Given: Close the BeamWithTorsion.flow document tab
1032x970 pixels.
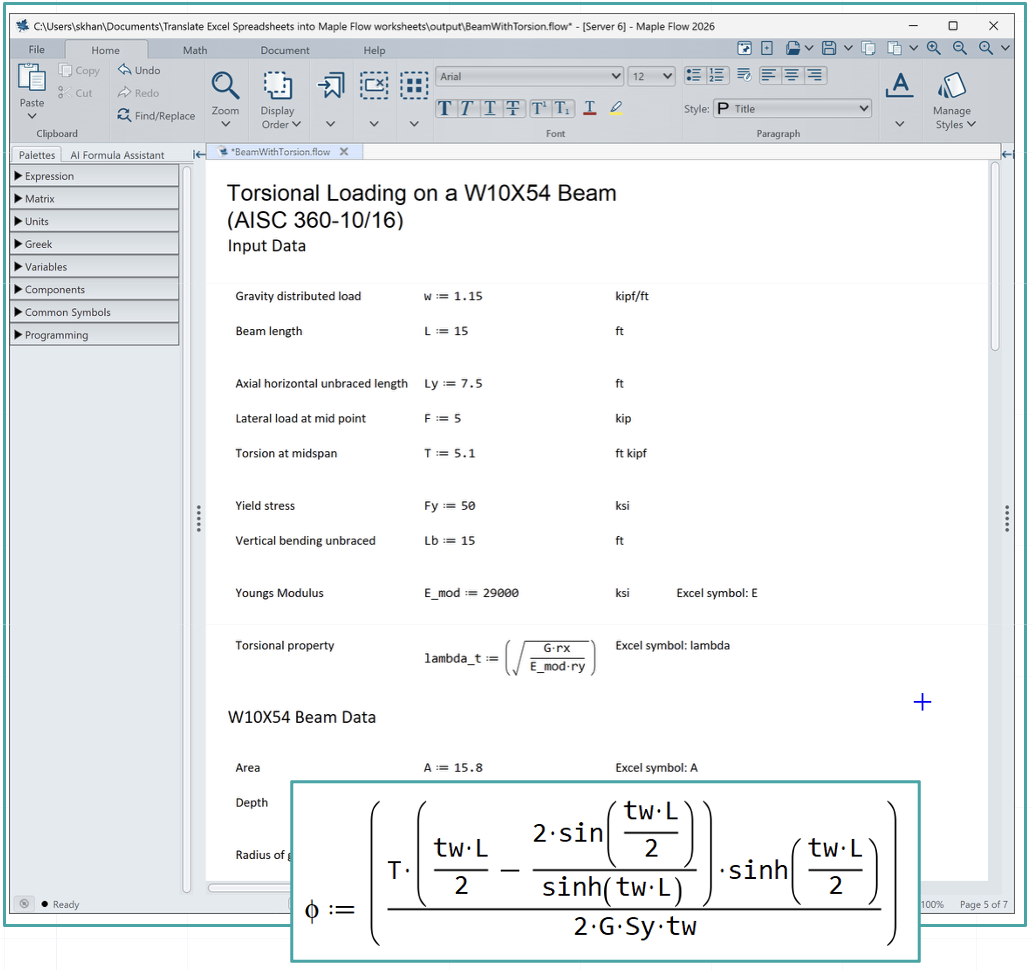Looking at the screenshot, I should (x=344, y=151).
